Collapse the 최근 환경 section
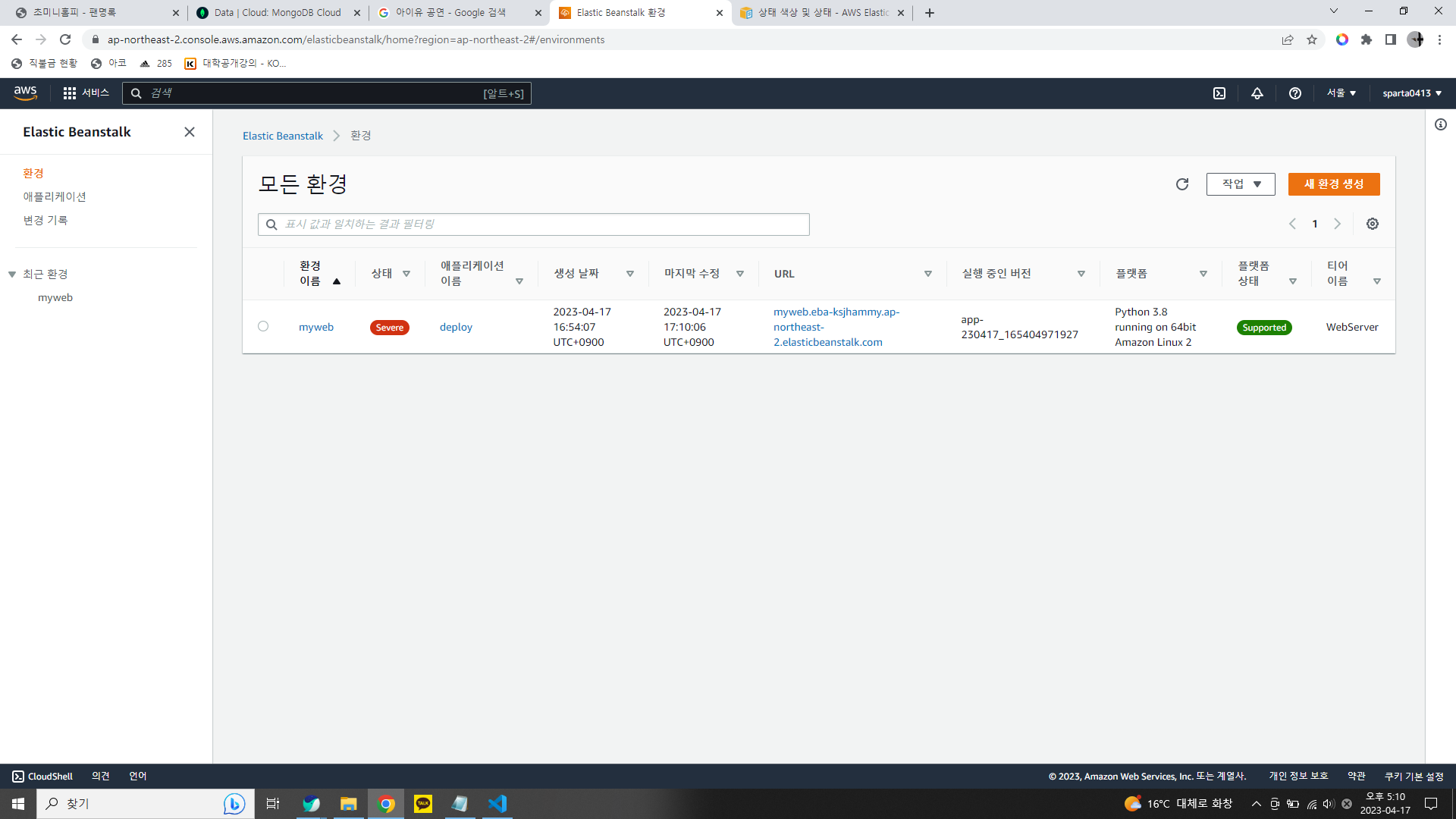The width and height of the screenshot is (1456, 819). coord(12,275)
